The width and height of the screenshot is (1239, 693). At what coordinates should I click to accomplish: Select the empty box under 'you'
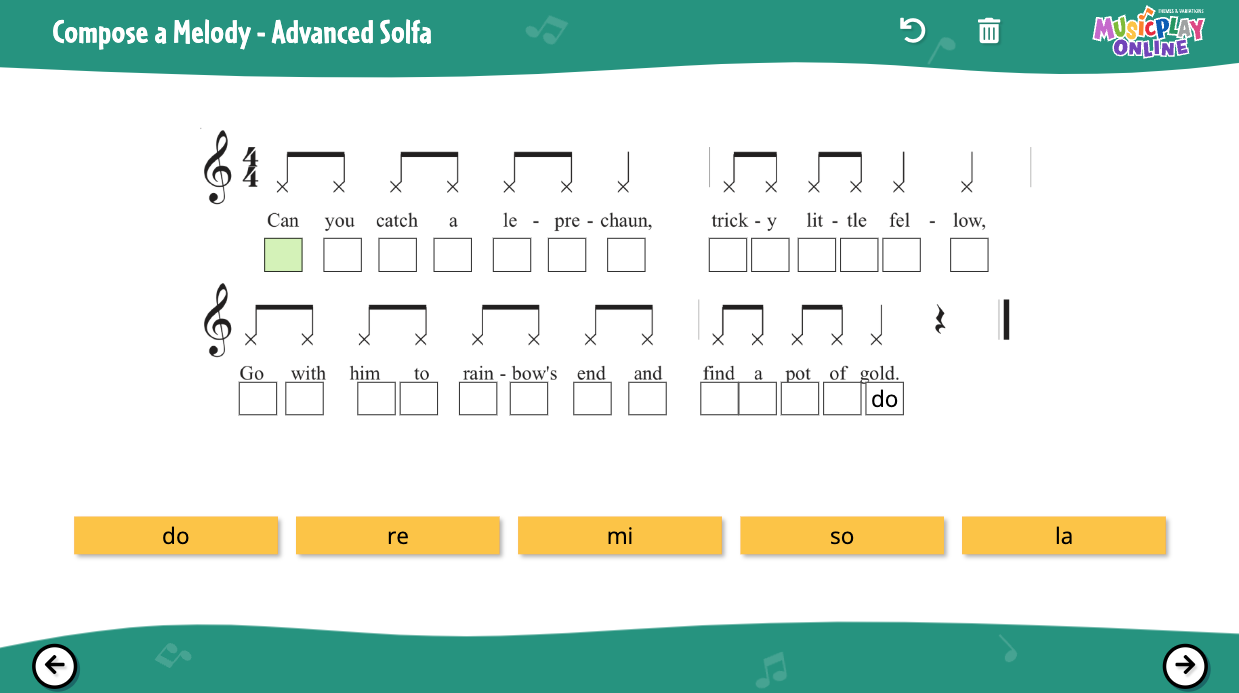pos(343,255)
